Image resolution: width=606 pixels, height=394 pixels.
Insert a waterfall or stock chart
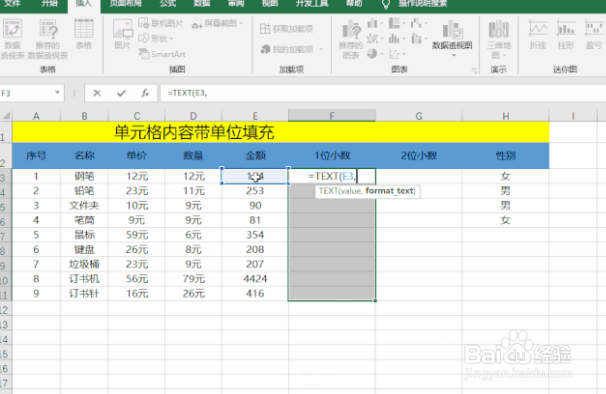[419, 24]
